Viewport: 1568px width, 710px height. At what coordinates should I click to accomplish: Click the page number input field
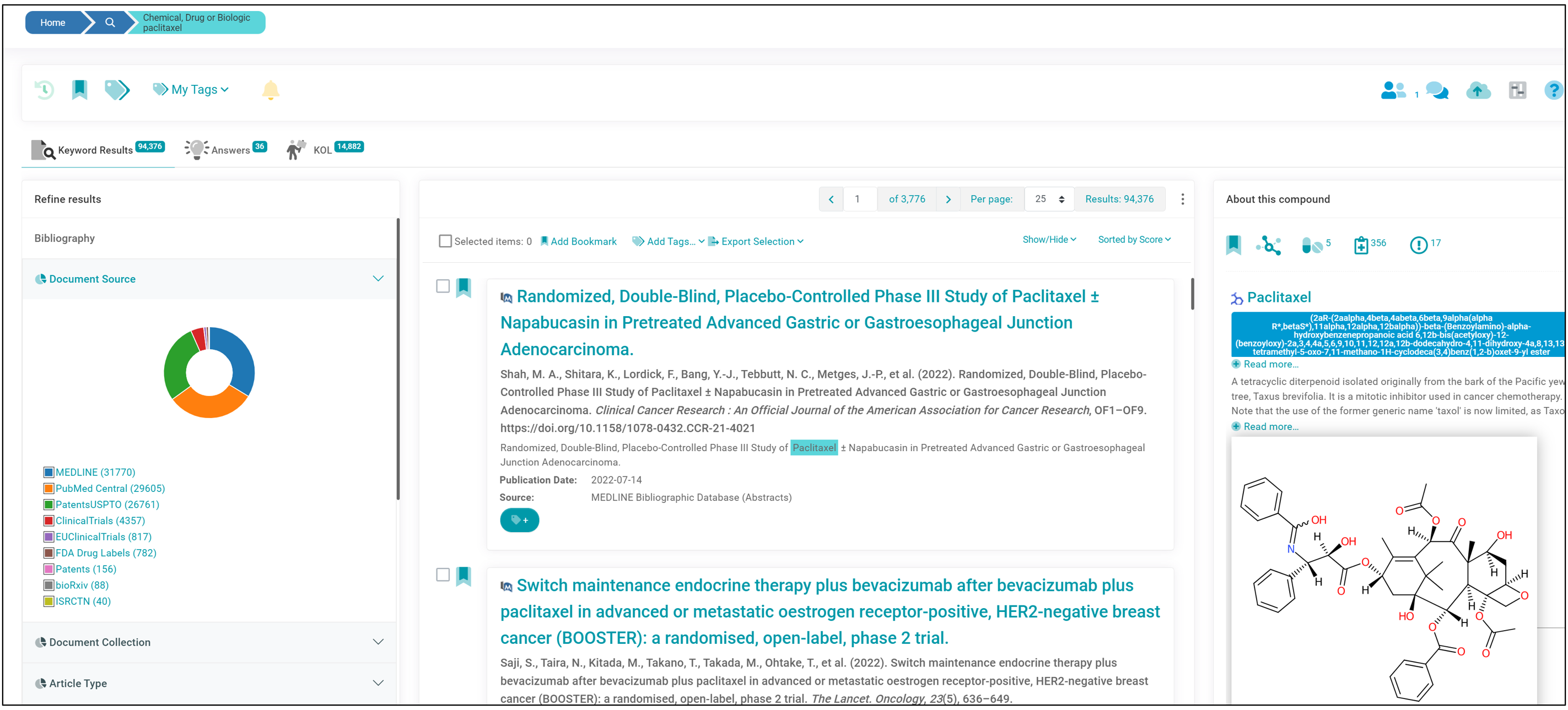(859, 199)
